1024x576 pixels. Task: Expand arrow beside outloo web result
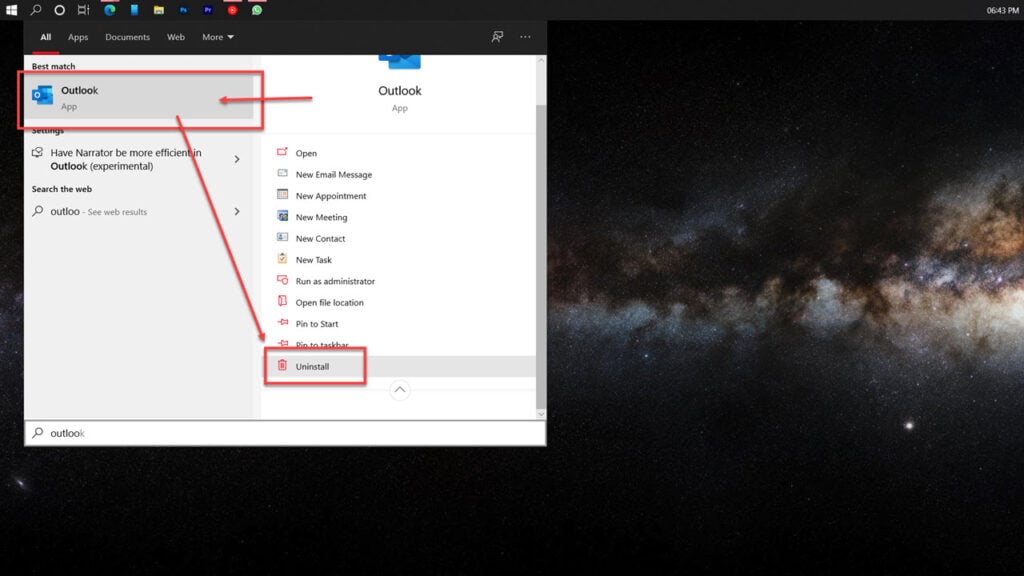(x=237, y=212)
